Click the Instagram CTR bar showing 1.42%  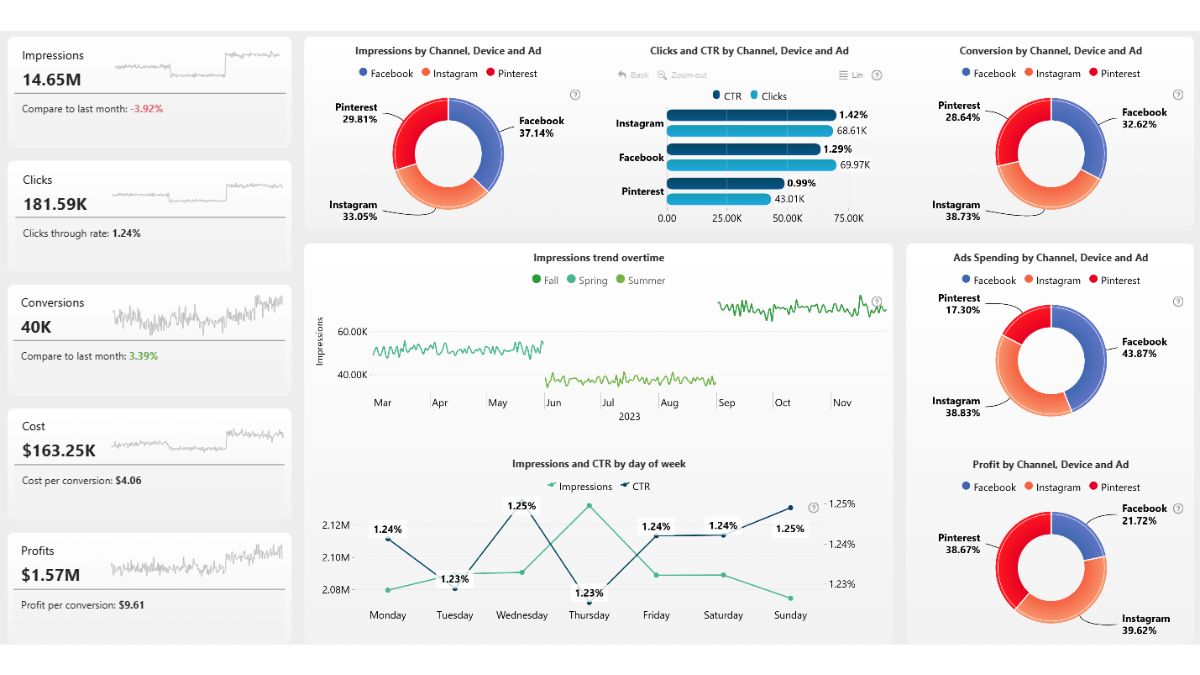(751, 115)
